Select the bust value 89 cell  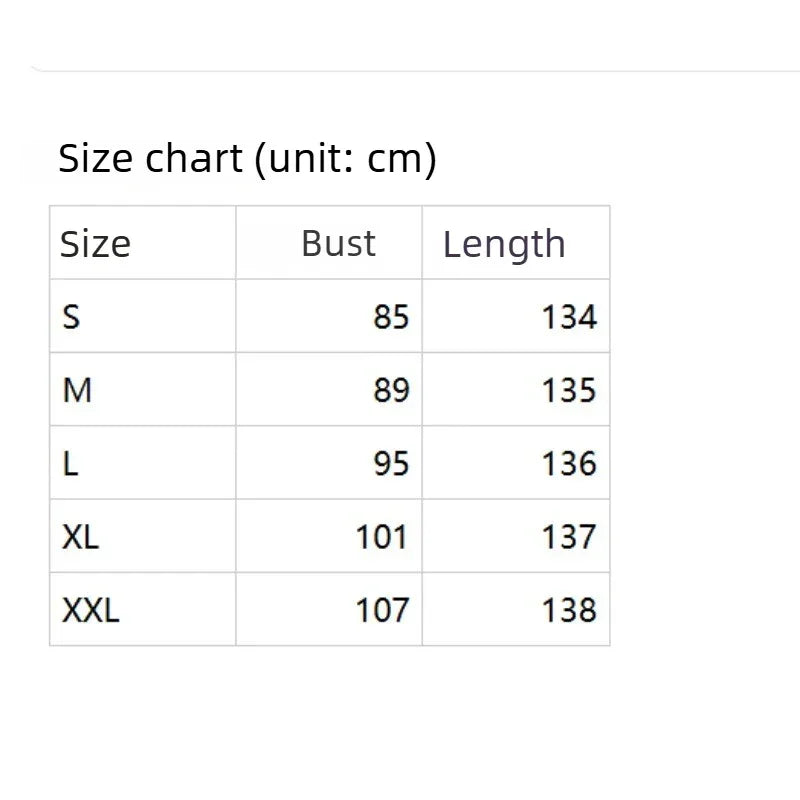coord(391,390)
